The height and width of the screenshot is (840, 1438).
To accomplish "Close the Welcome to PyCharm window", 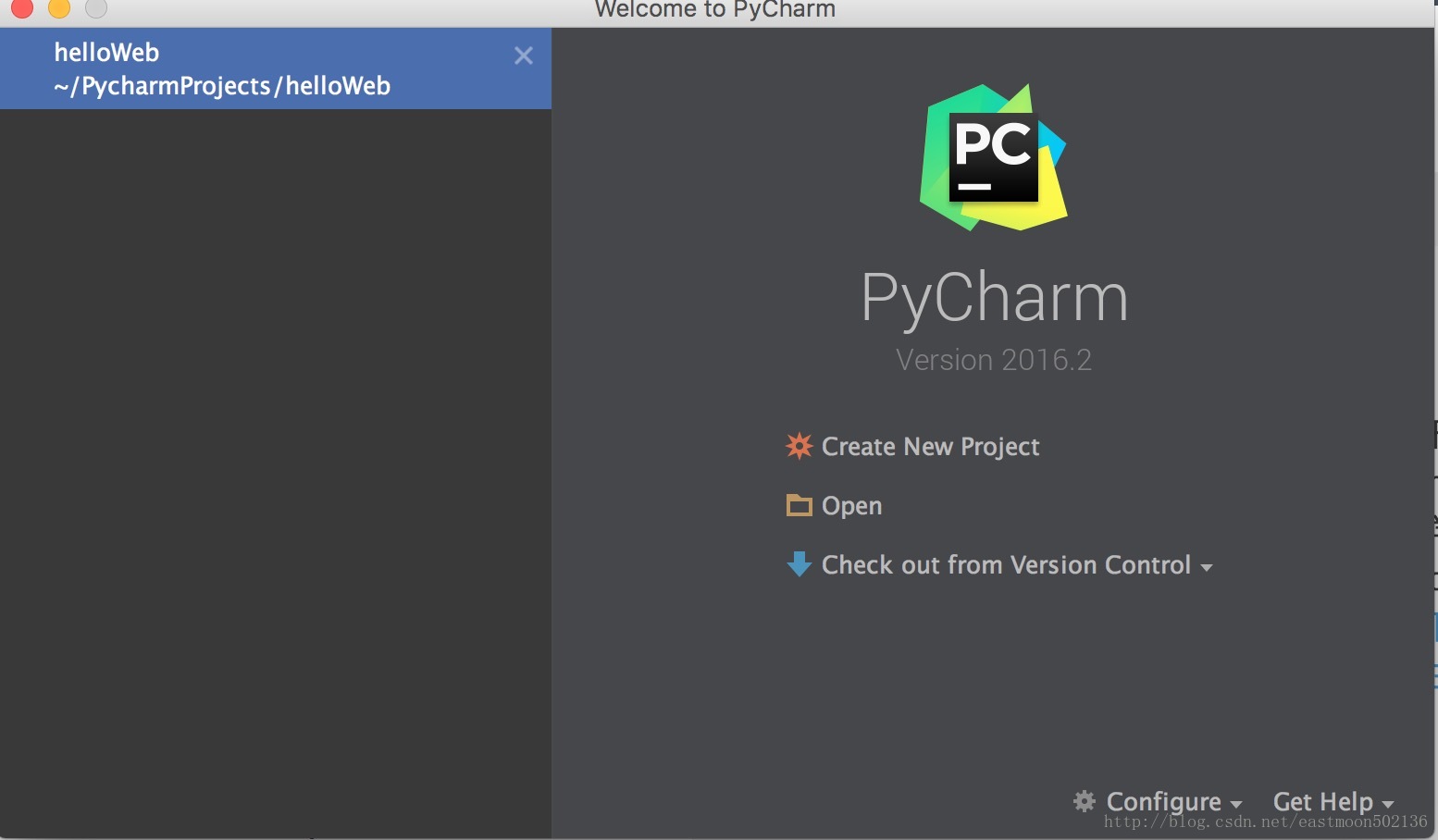I will 22,7.
